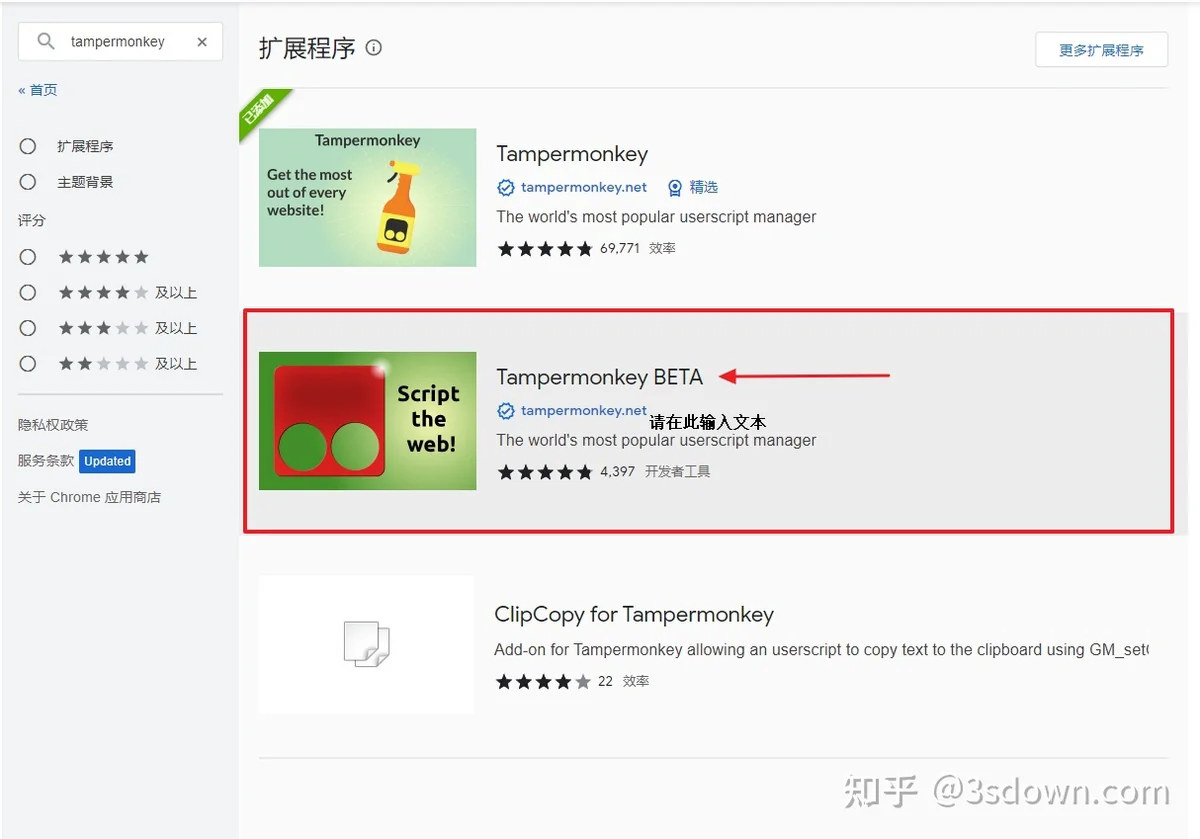The height and width of the screenshot is (839, 1200).
Task: Open ClipCopy for Tampermonkey title
Action: (634, 614)
